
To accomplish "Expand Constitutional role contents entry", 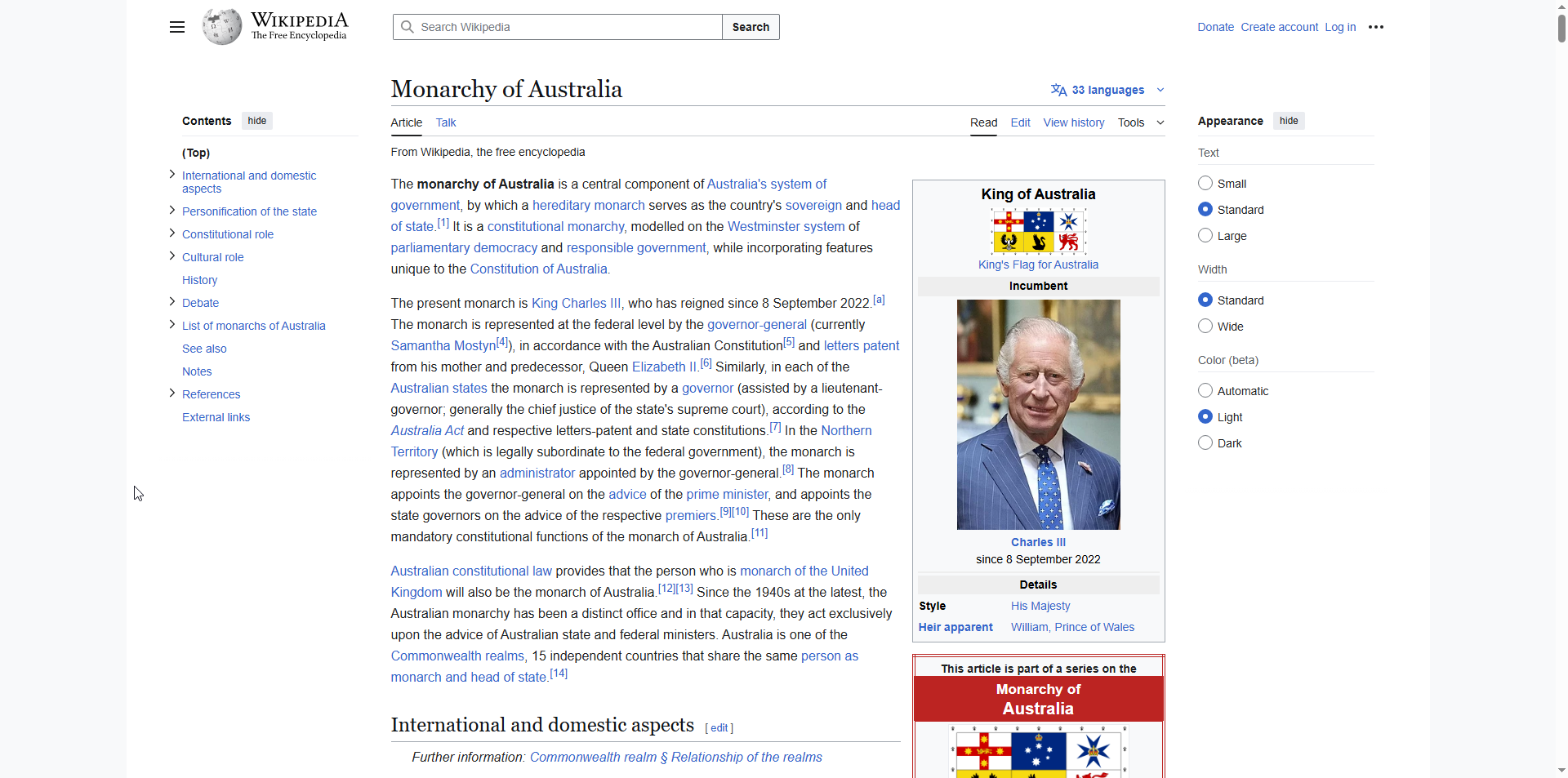I will pos(172,233).
